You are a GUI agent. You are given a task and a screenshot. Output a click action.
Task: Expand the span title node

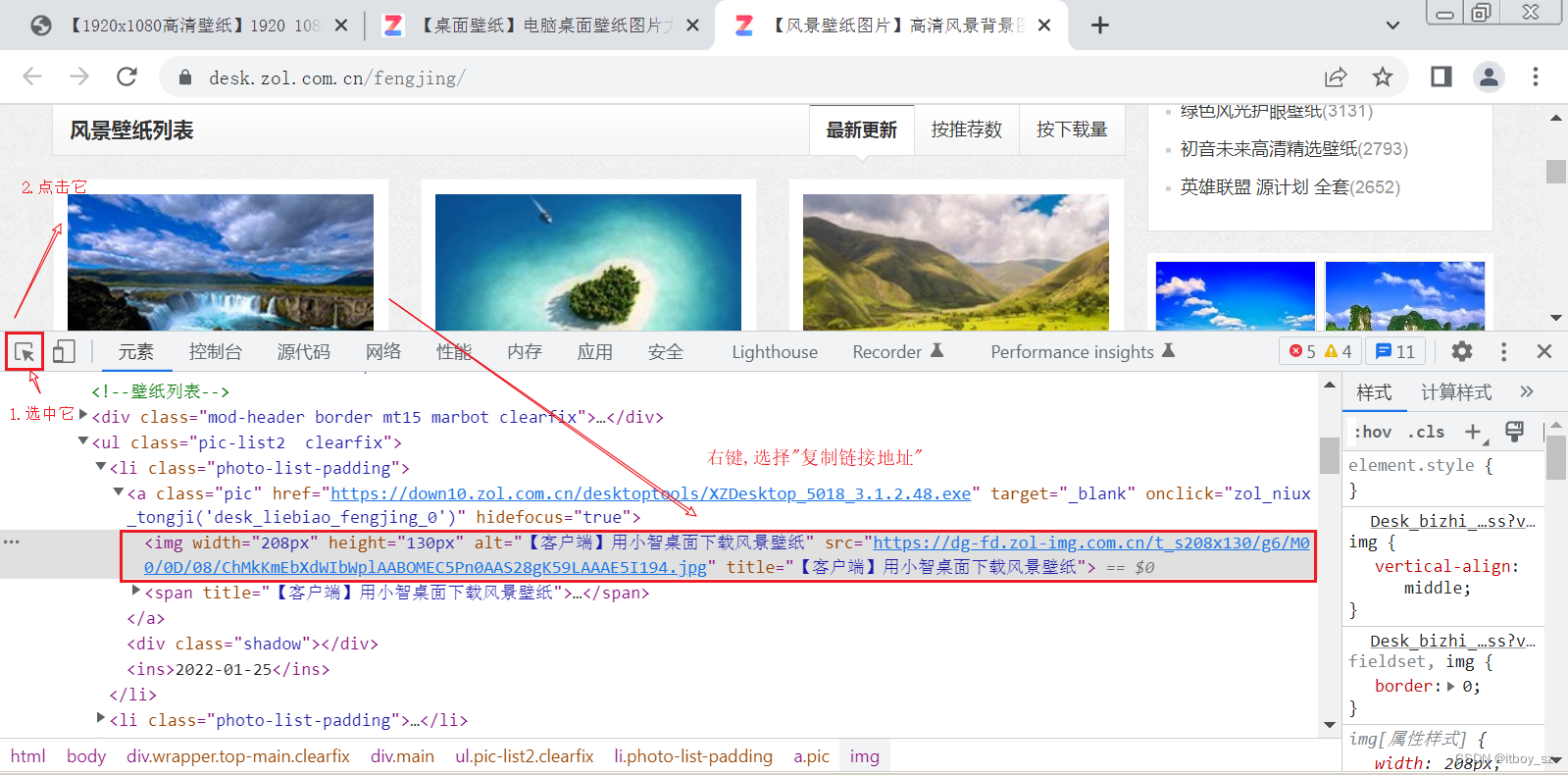(x=136, y=592)
